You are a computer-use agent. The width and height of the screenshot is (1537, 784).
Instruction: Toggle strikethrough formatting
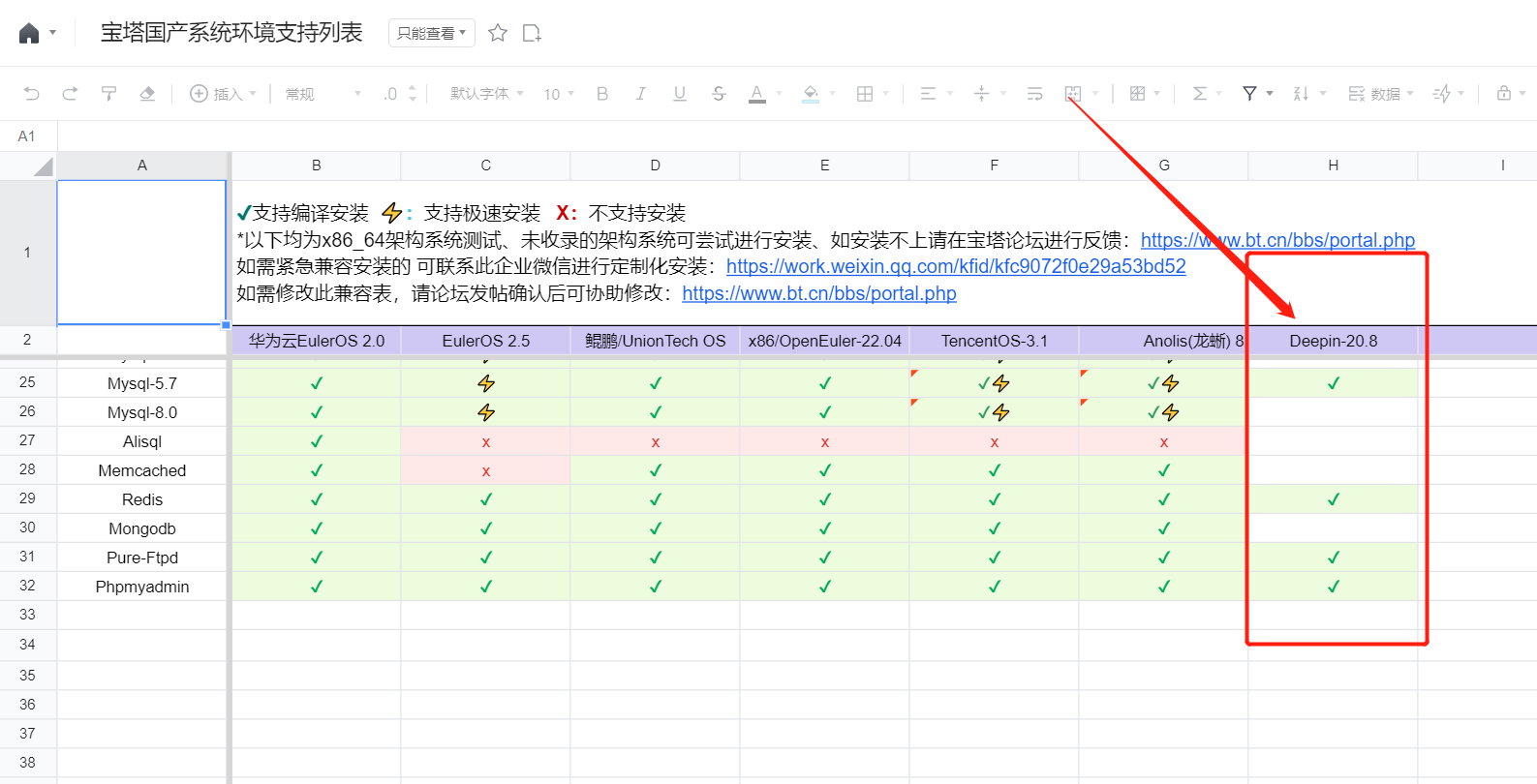click(719, 94)
